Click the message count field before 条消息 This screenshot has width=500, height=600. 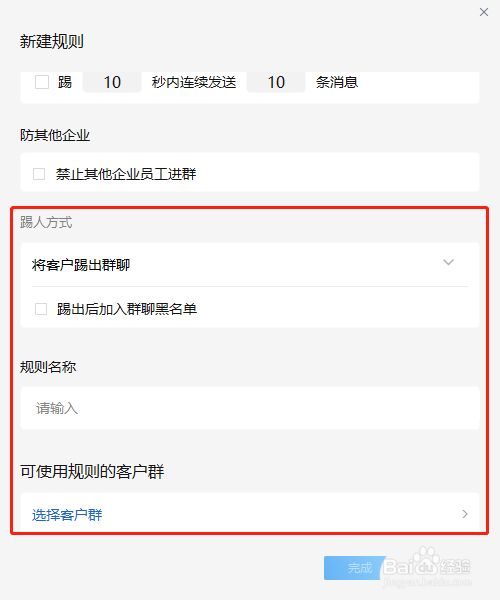(276, 82)
